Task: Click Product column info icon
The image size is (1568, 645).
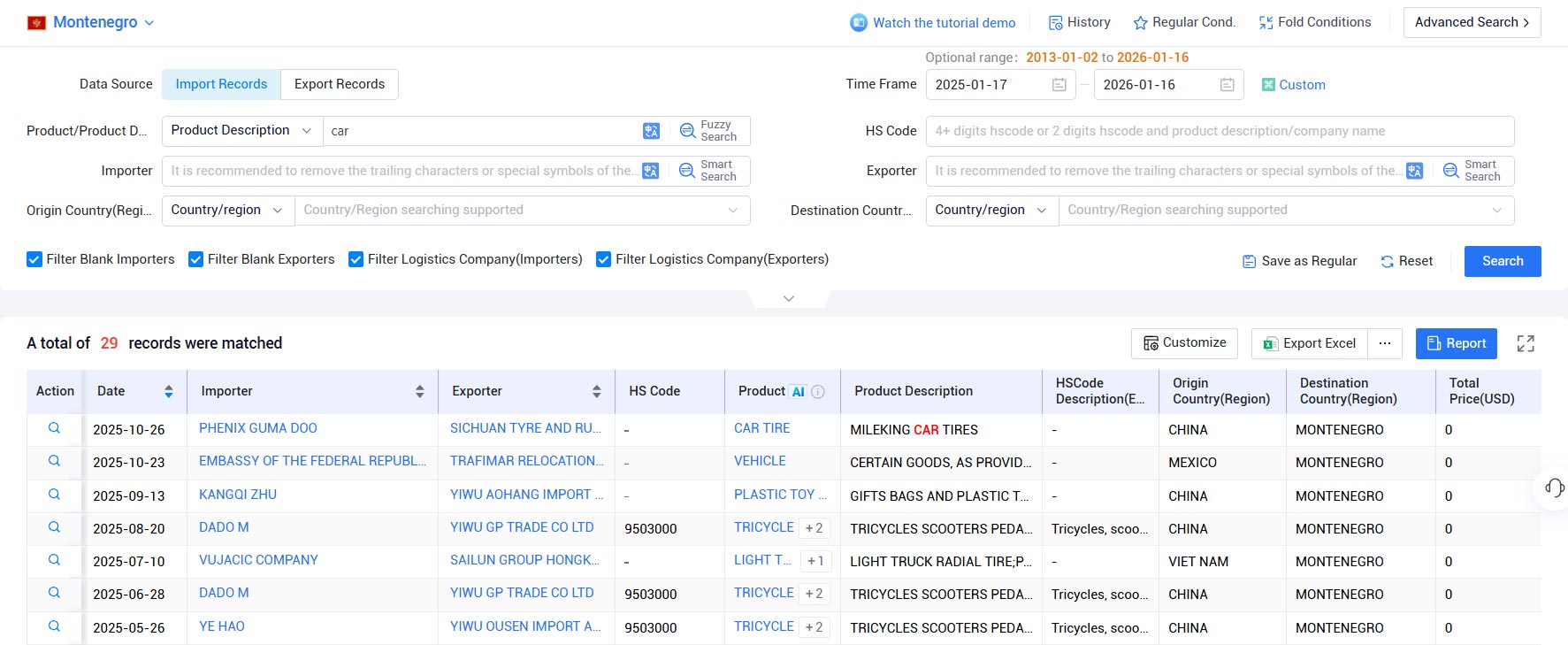Action: point(818,392)
